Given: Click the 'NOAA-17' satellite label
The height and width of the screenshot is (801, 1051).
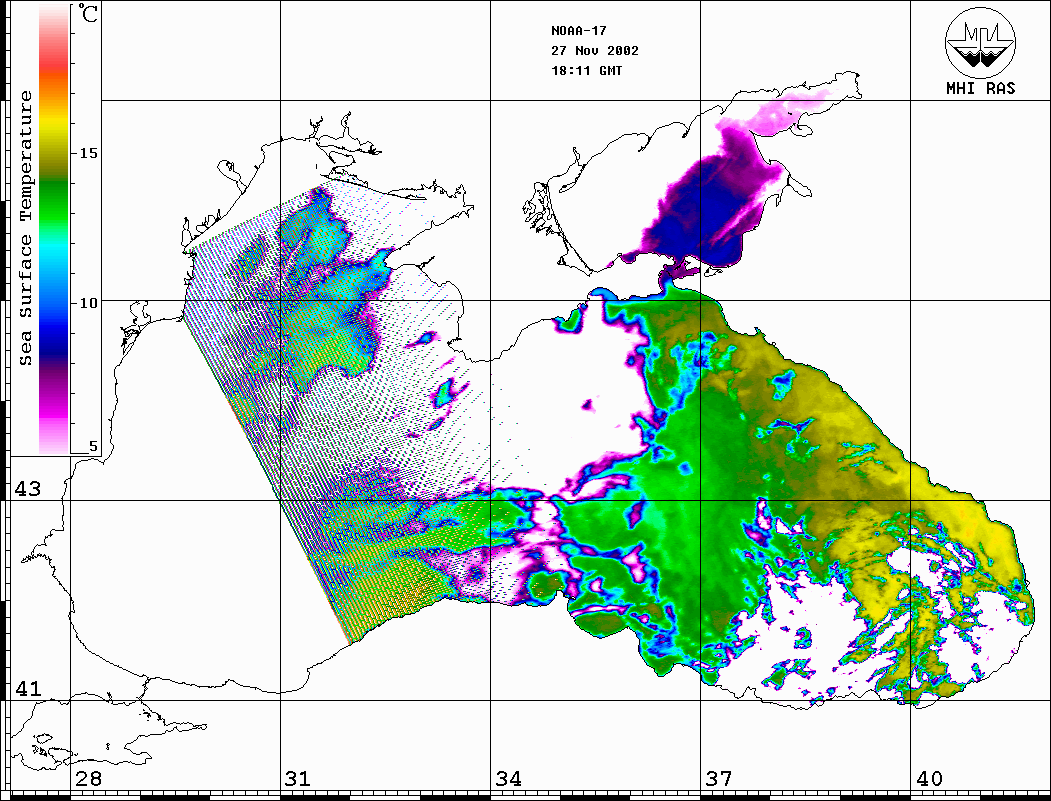Looking at the screenshot, I should (x=578, y=31).
